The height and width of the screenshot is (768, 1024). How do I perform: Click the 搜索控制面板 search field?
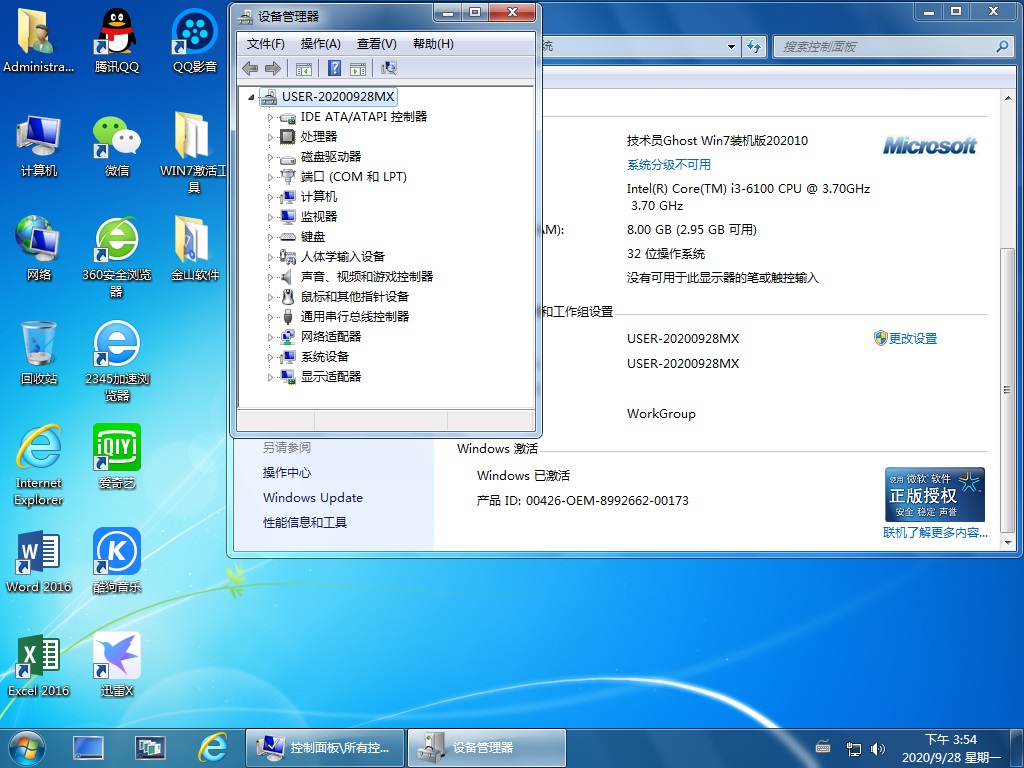[x=886, y=47]
